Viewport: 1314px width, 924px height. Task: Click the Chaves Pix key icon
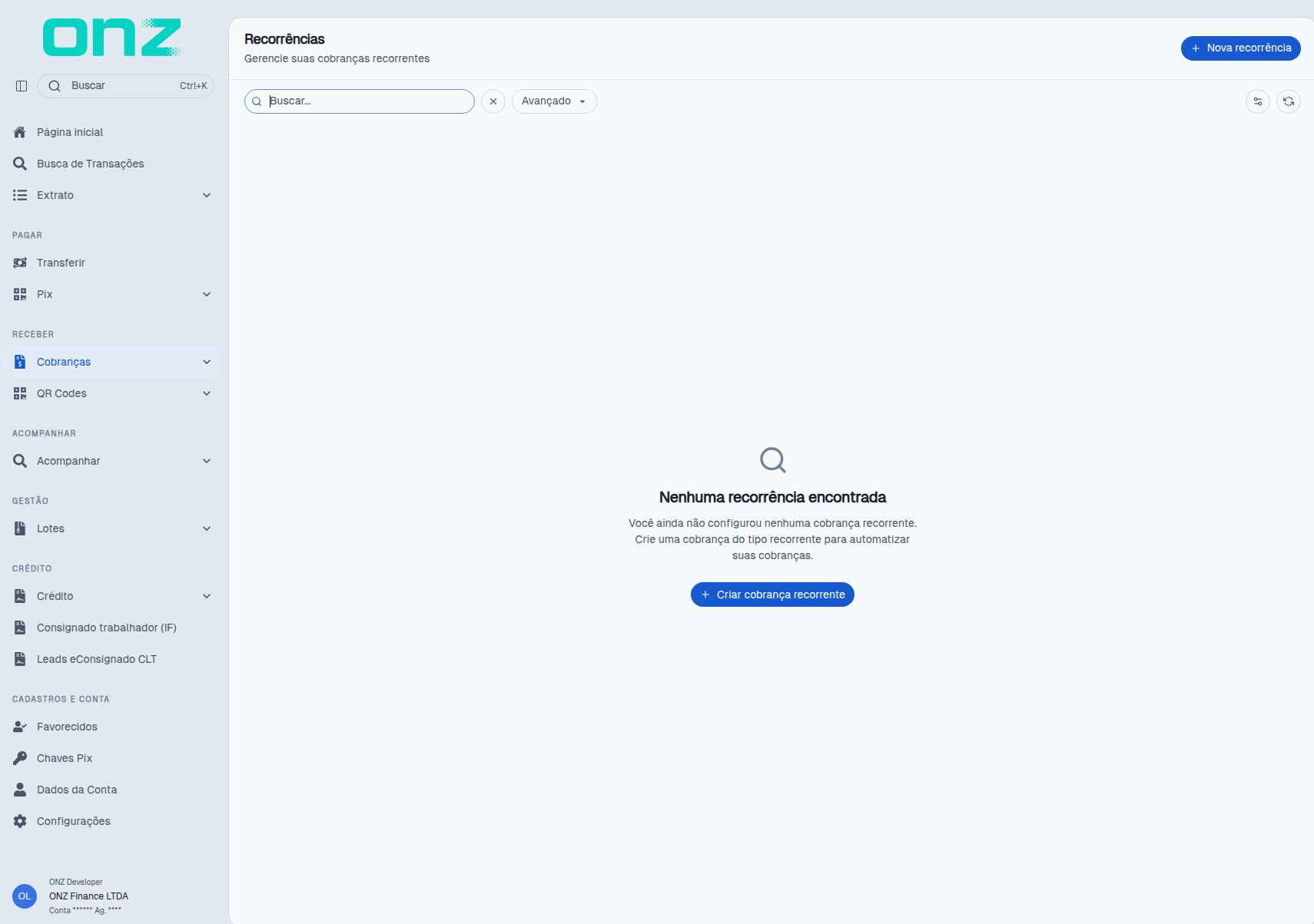tap(20, 758)
